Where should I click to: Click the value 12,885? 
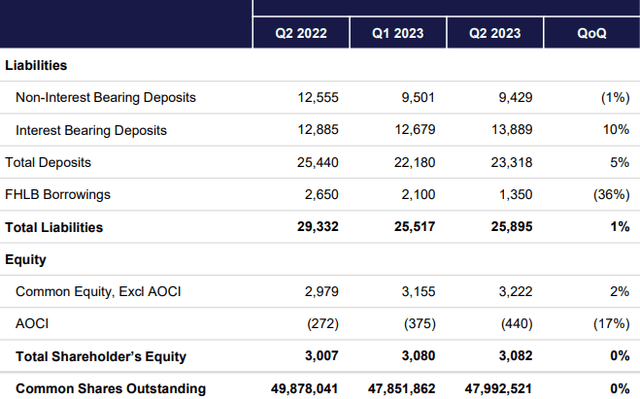[x=318, y=130]
